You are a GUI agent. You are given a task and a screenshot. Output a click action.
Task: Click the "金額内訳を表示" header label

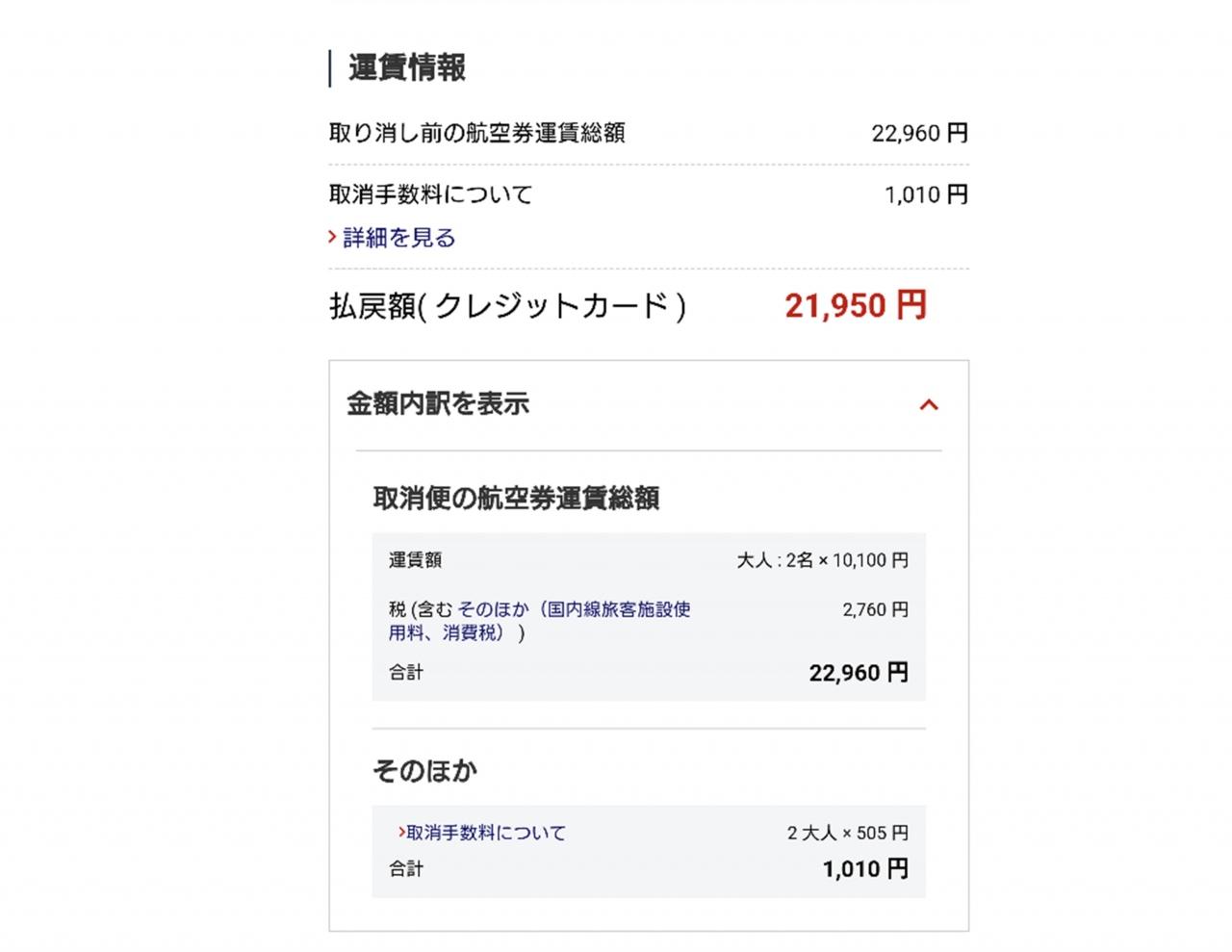[438, 404]
